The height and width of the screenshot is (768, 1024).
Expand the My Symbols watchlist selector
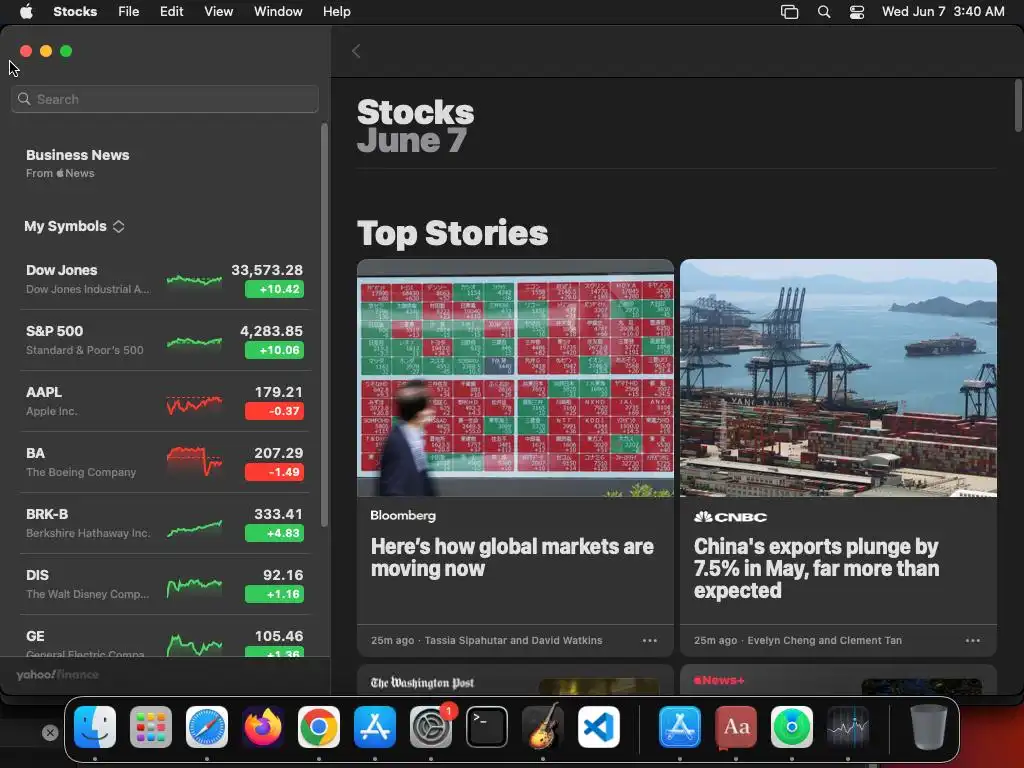click(x=74, y=226)
